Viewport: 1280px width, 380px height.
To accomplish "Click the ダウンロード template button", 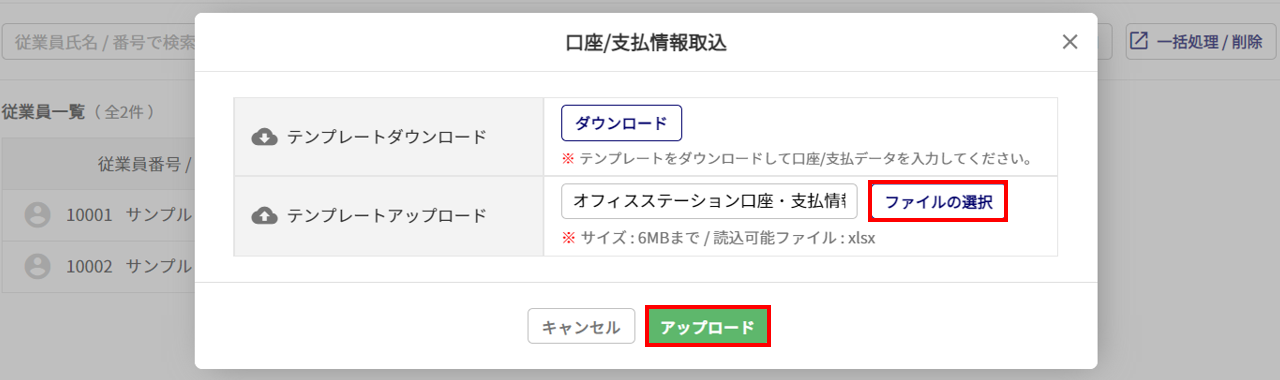I will click(x=621, y=124).
